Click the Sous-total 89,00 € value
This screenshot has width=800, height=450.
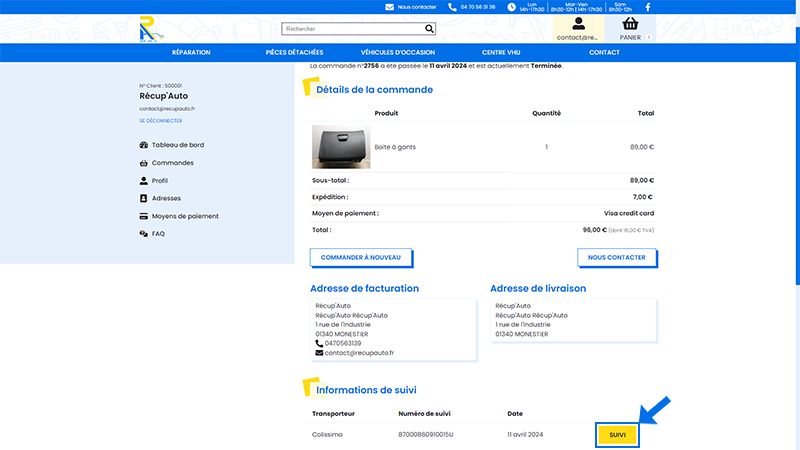[642, 181]
